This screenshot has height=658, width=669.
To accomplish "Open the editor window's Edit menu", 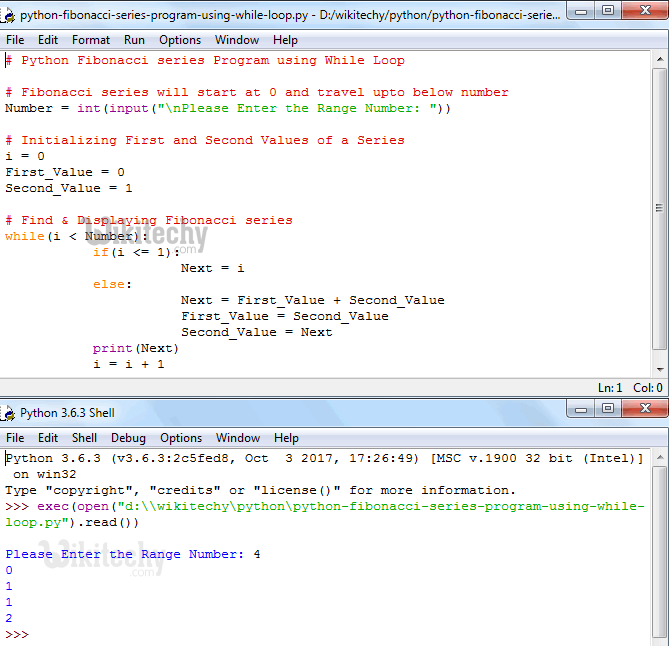I will coord(48,40).
